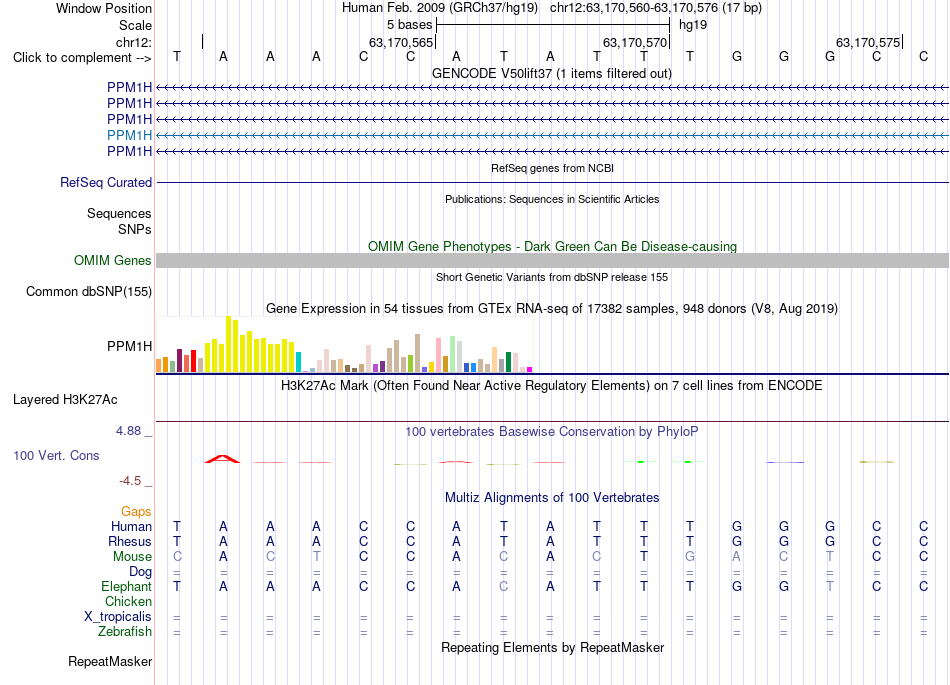The image size is (950, 685).
Task: Open '100 vertebrates Basewise Conservation by PhyloP'
Action: pos(552,432)
